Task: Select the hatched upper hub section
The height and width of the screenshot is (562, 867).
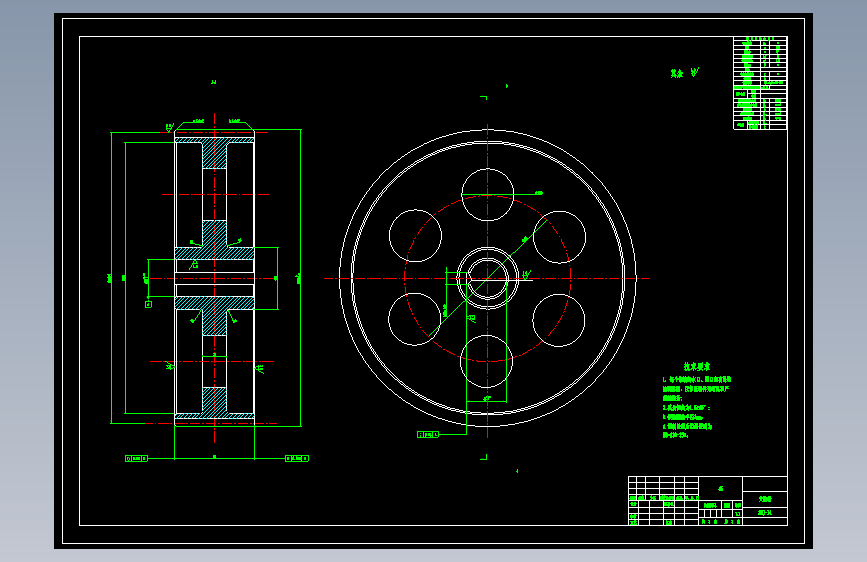Action: pos(215,253)
